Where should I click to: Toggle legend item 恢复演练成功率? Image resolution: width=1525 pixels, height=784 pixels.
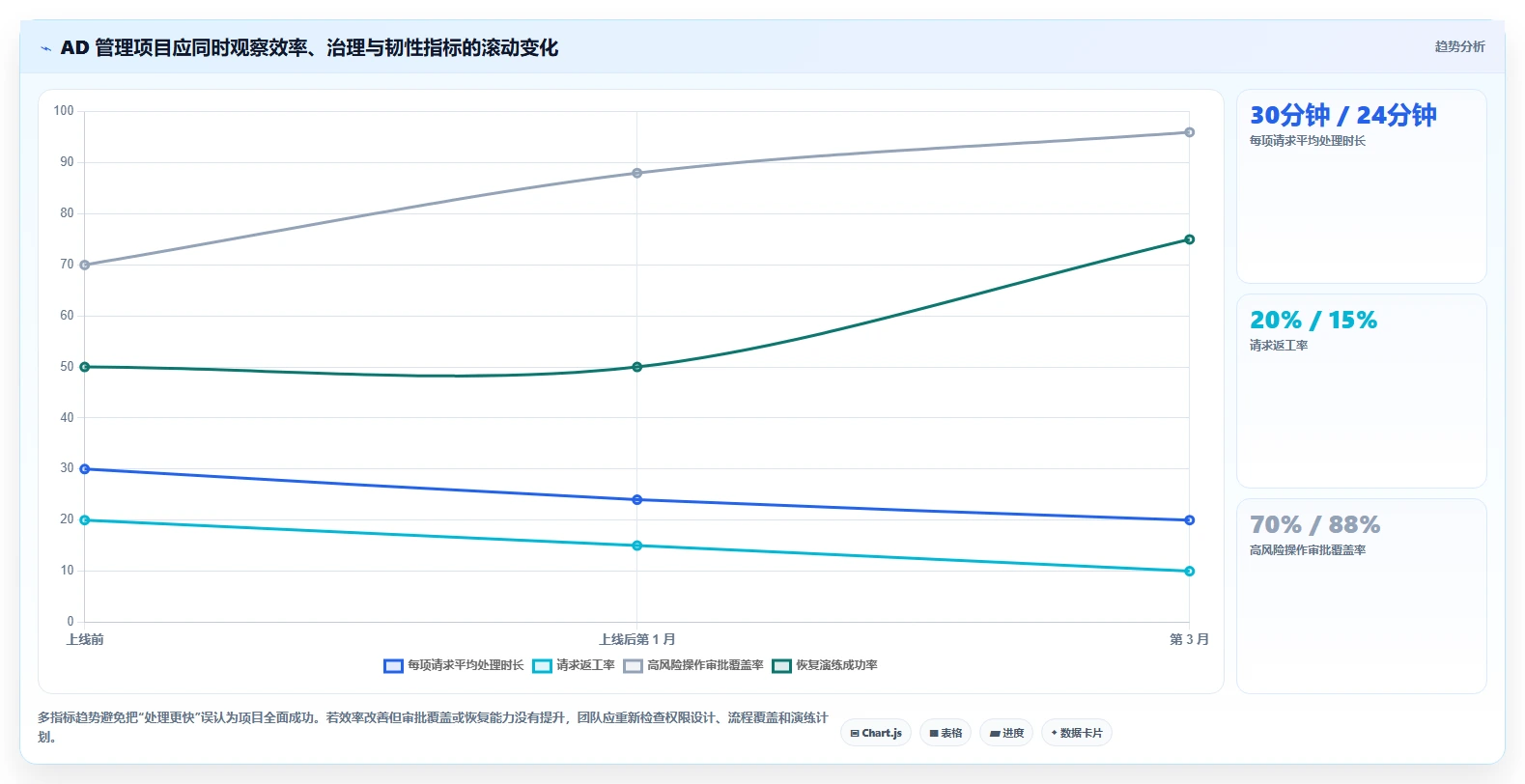pyautogui.click(x=825, y=665)
